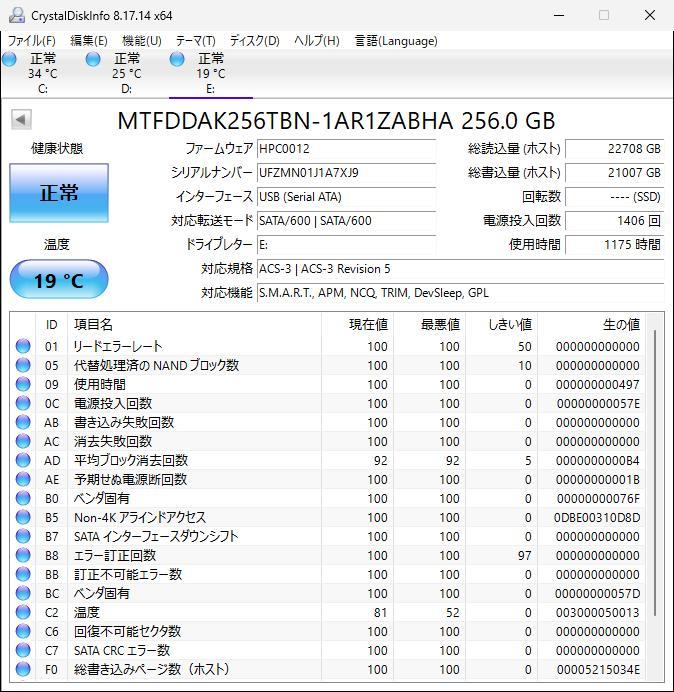This screenshot has width=674, height=692.
Task: Click the 正常 health status button
Action: pyautogui.click(x=59, y=193)
